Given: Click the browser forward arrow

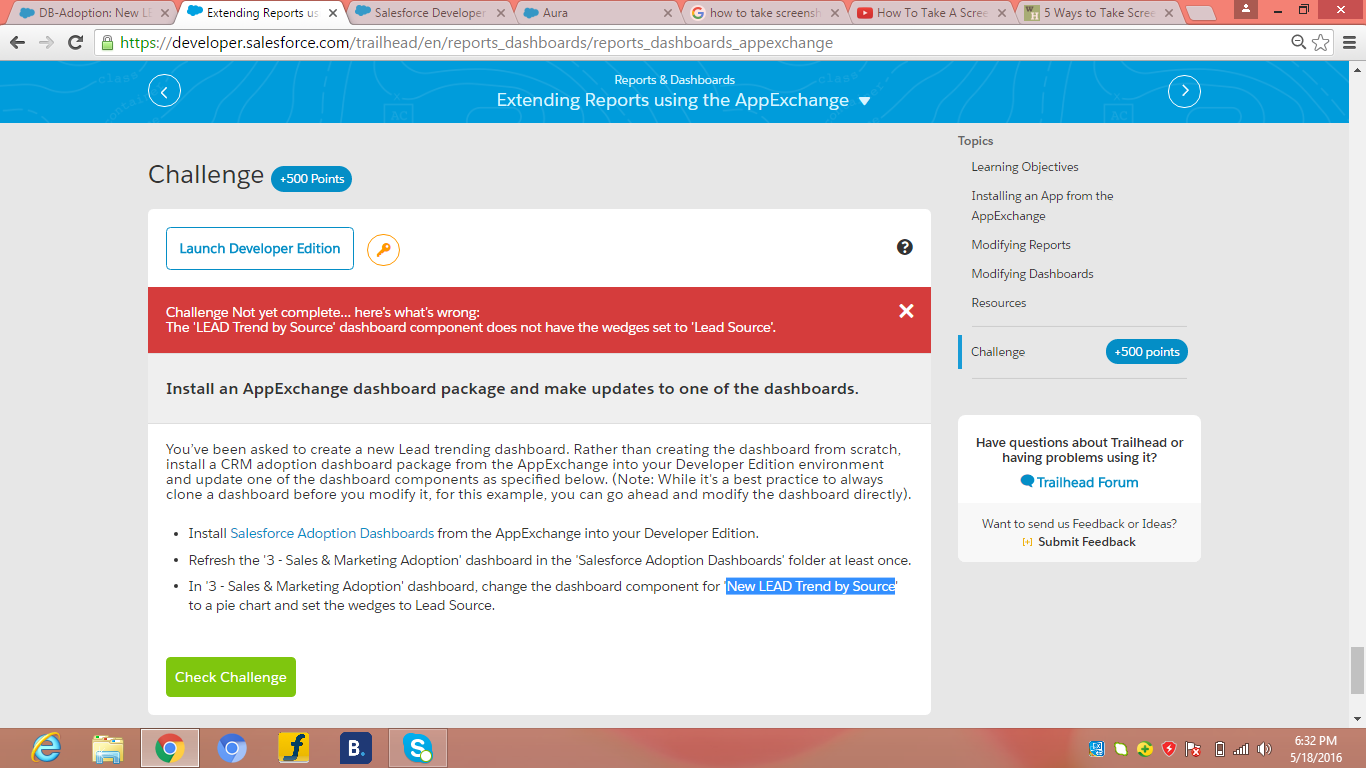Looking at the screenshot, I should pos(46,42).
